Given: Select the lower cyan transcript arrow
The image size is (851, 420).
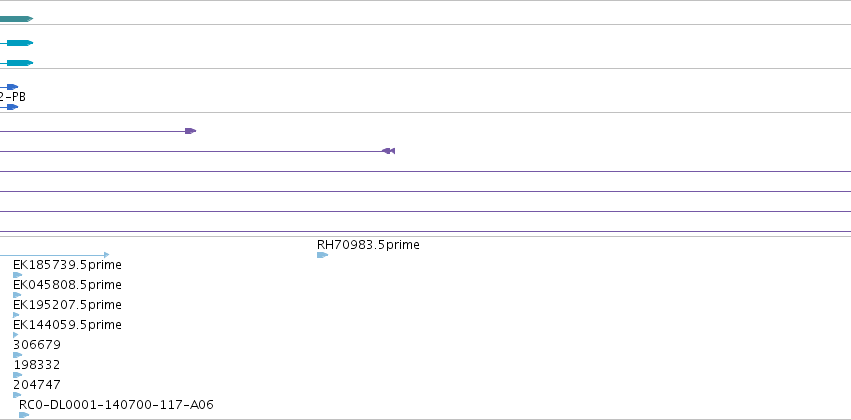Looking at the screenshot, I should click(20, 63).
